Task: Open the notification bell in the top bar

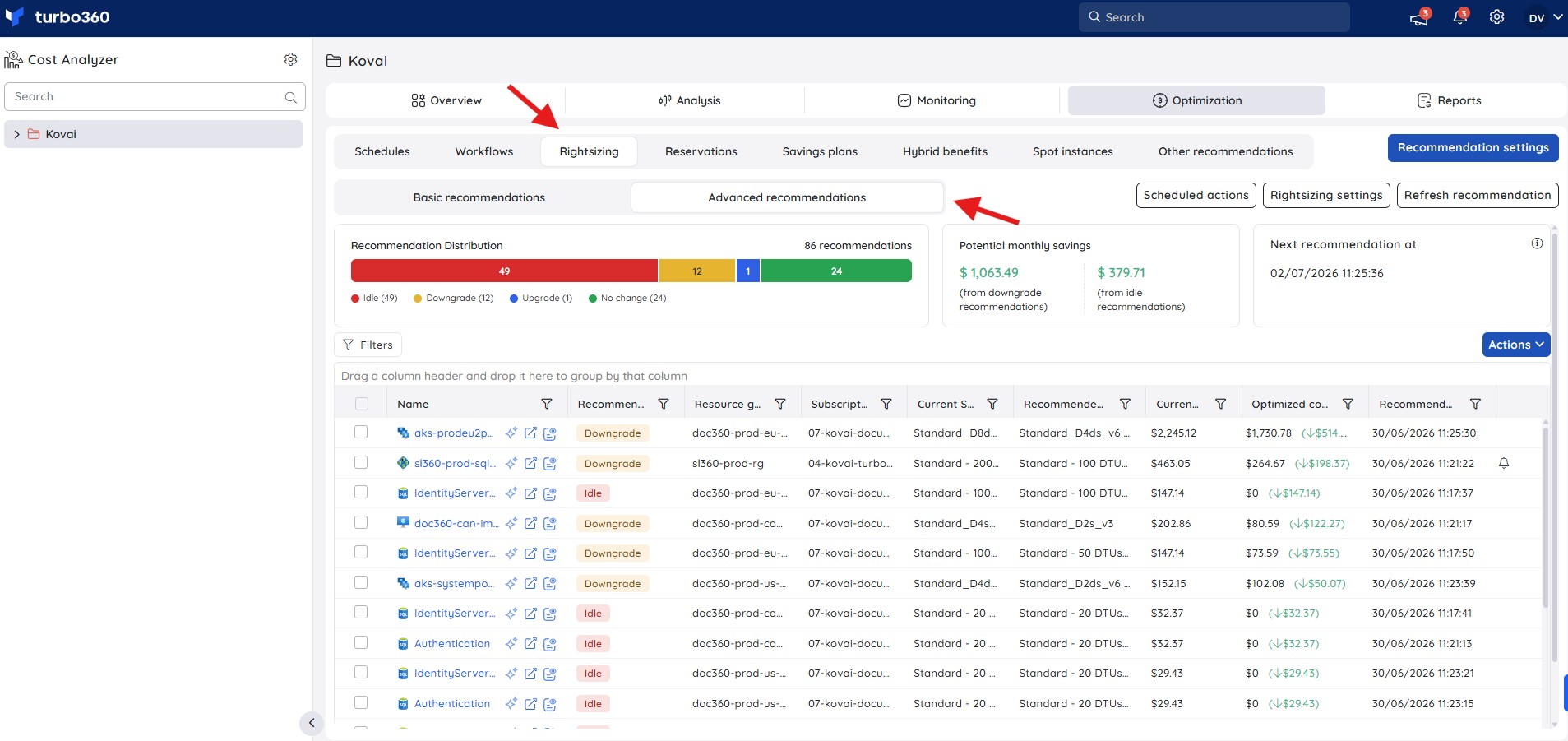Action: tap(1460, 17)
